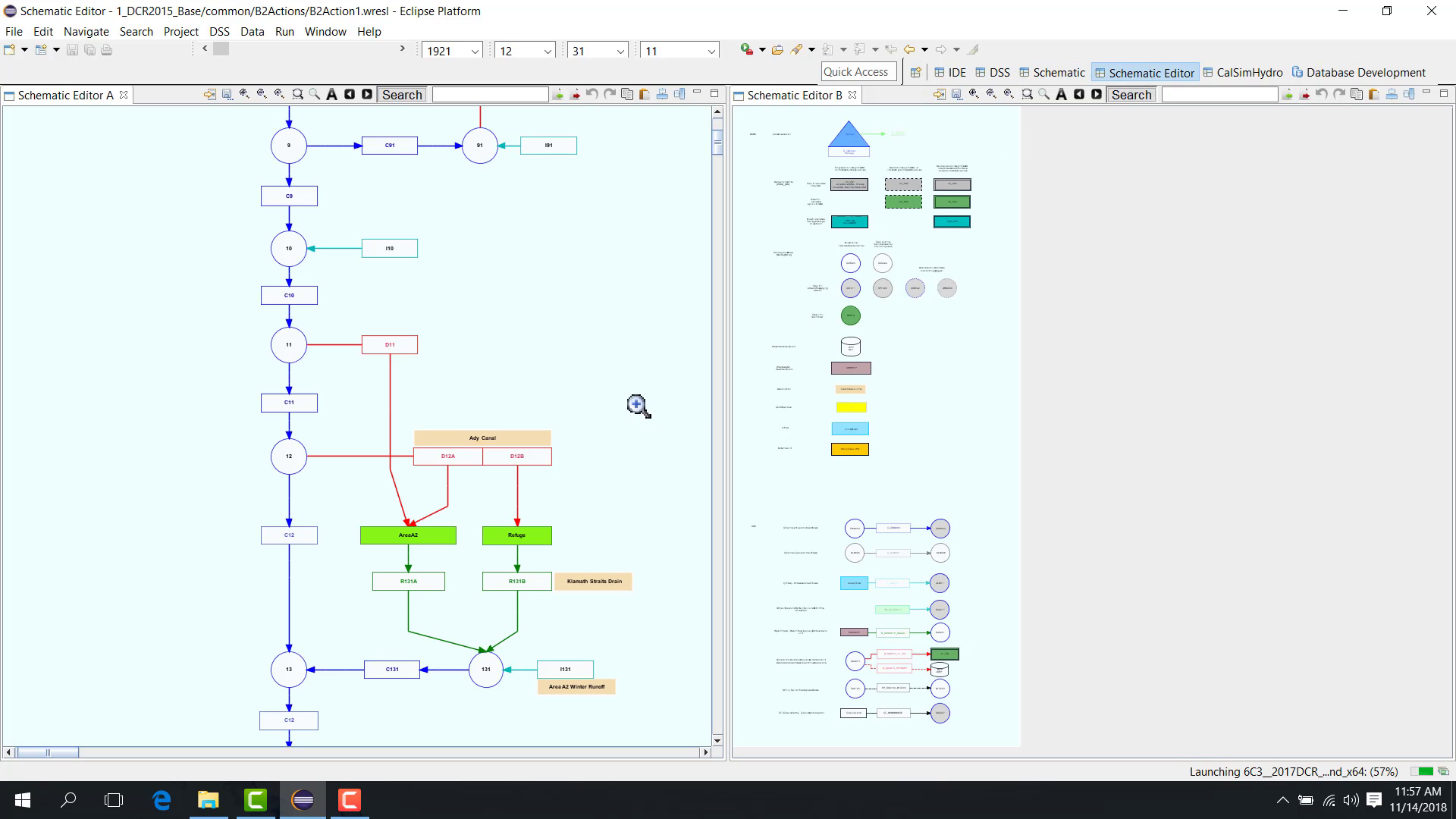Open the DSS menu
Viewport: 1456px width, 819px height.
pyautogui.click(x=219, y=32)
